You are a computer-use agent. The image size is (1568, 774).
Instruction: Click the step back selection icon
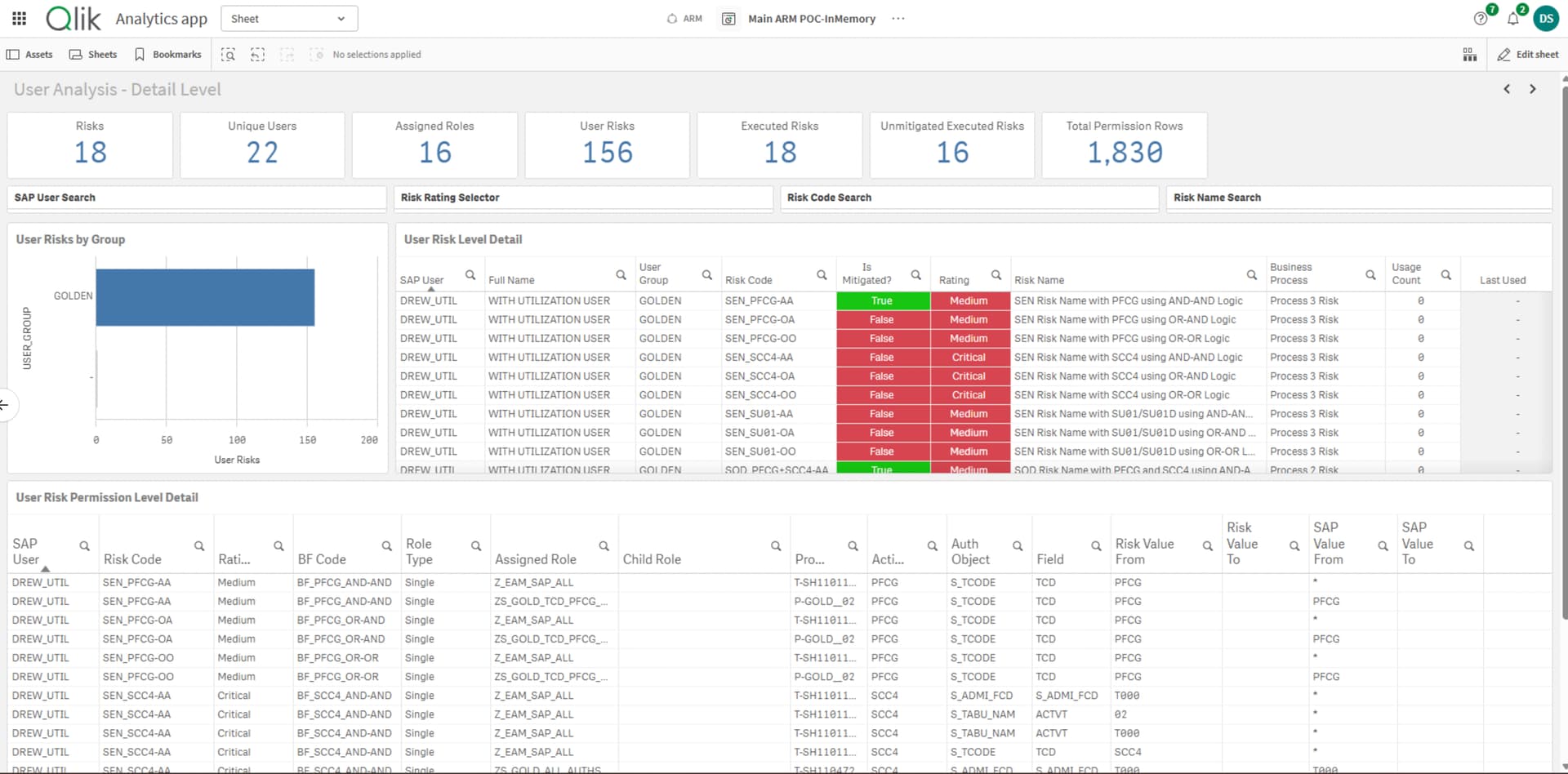pos(257,55)
